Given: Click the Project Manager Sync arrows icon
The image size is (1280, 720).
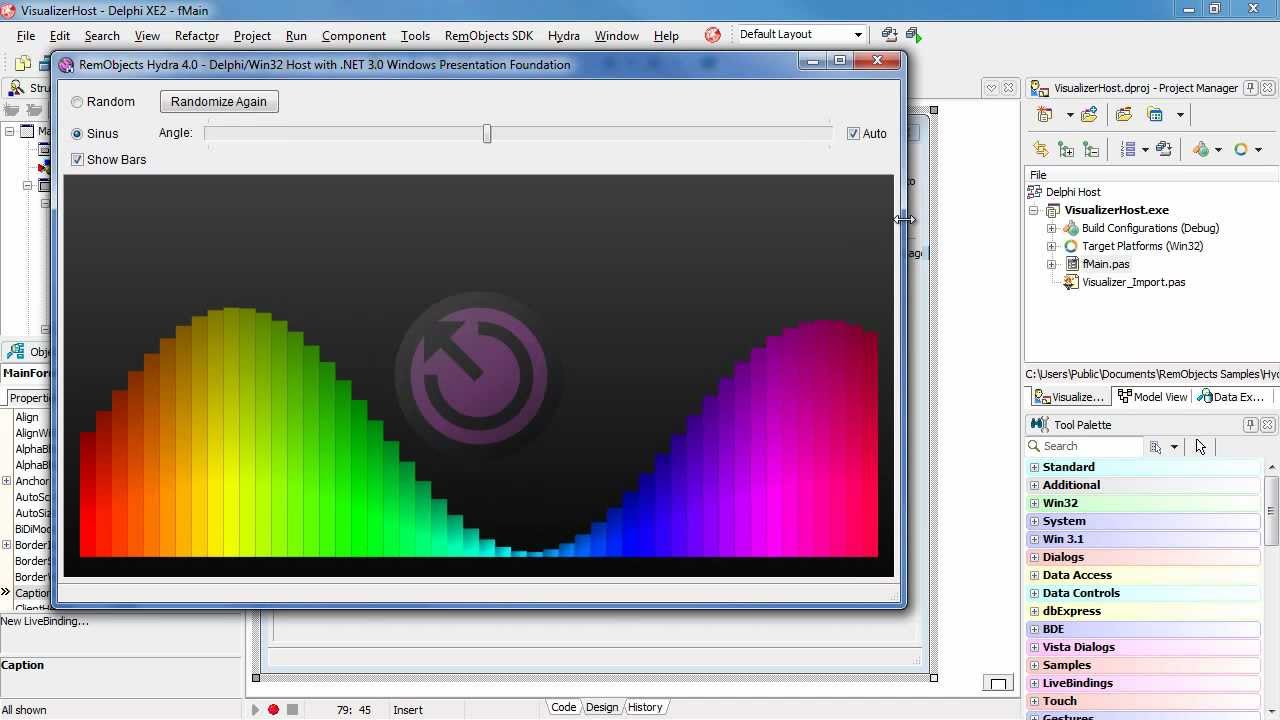Looking at the screenshot, I should coord(1041,150).
